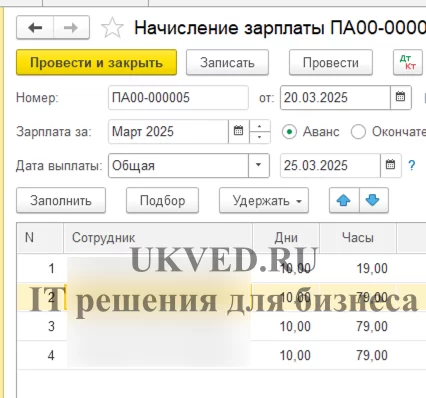Decrease the salary month with the down spinner
This screenshot has height=398, width=426.
260,137
